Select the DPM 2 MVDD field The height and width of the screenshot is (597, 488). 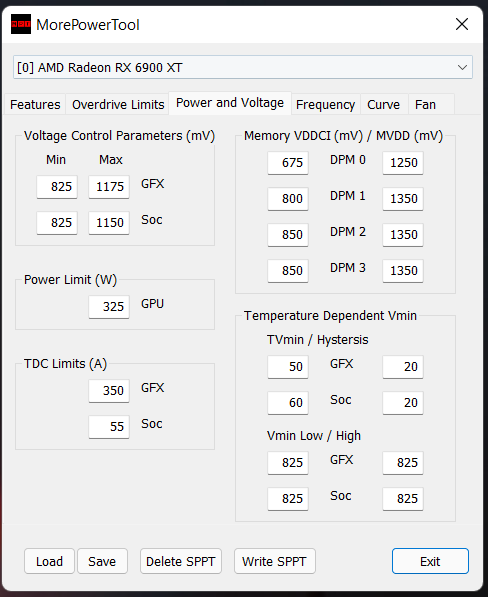[x=403, y=235]
